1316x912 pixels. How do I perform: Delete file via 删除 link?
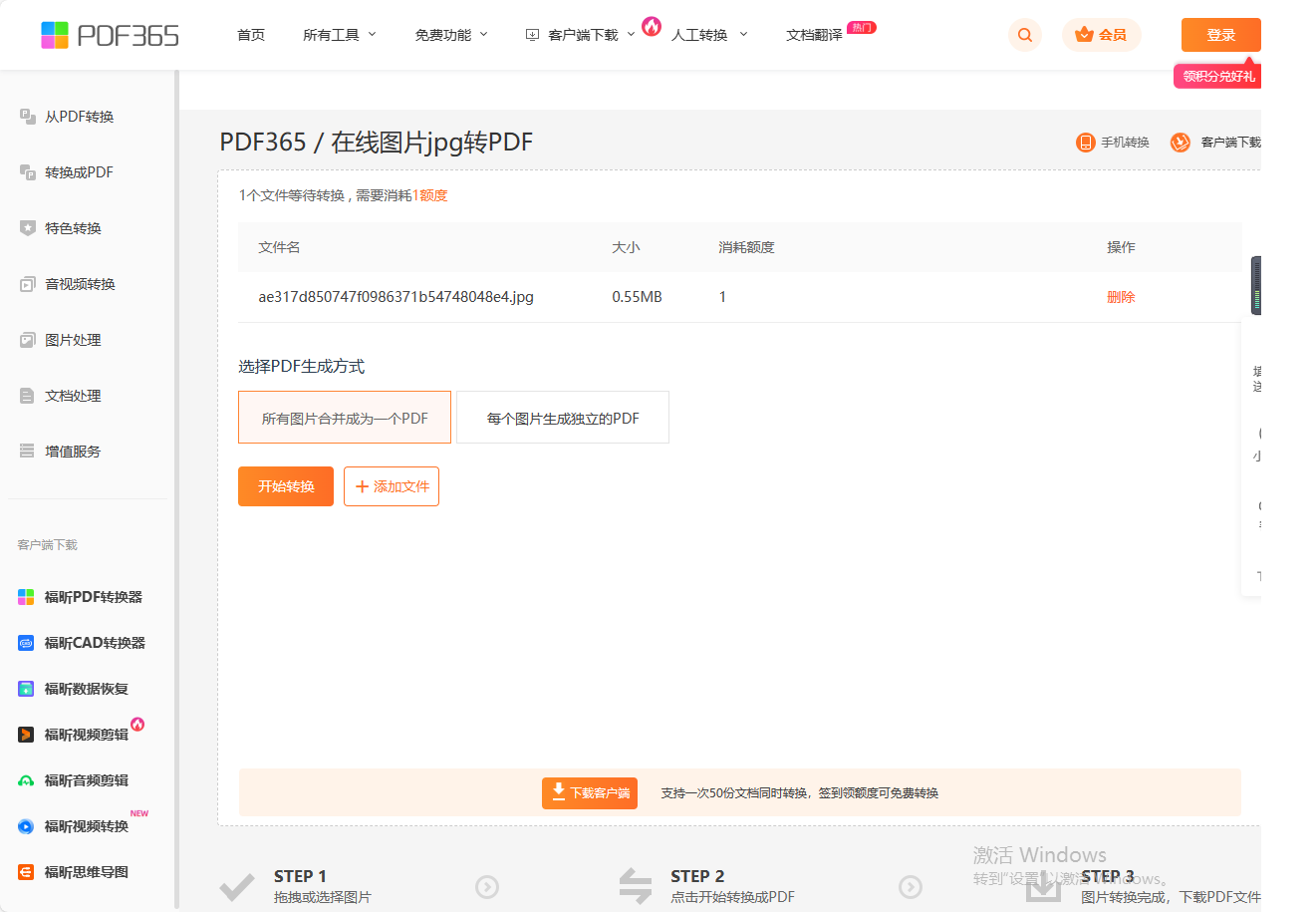pos(1121,297)
